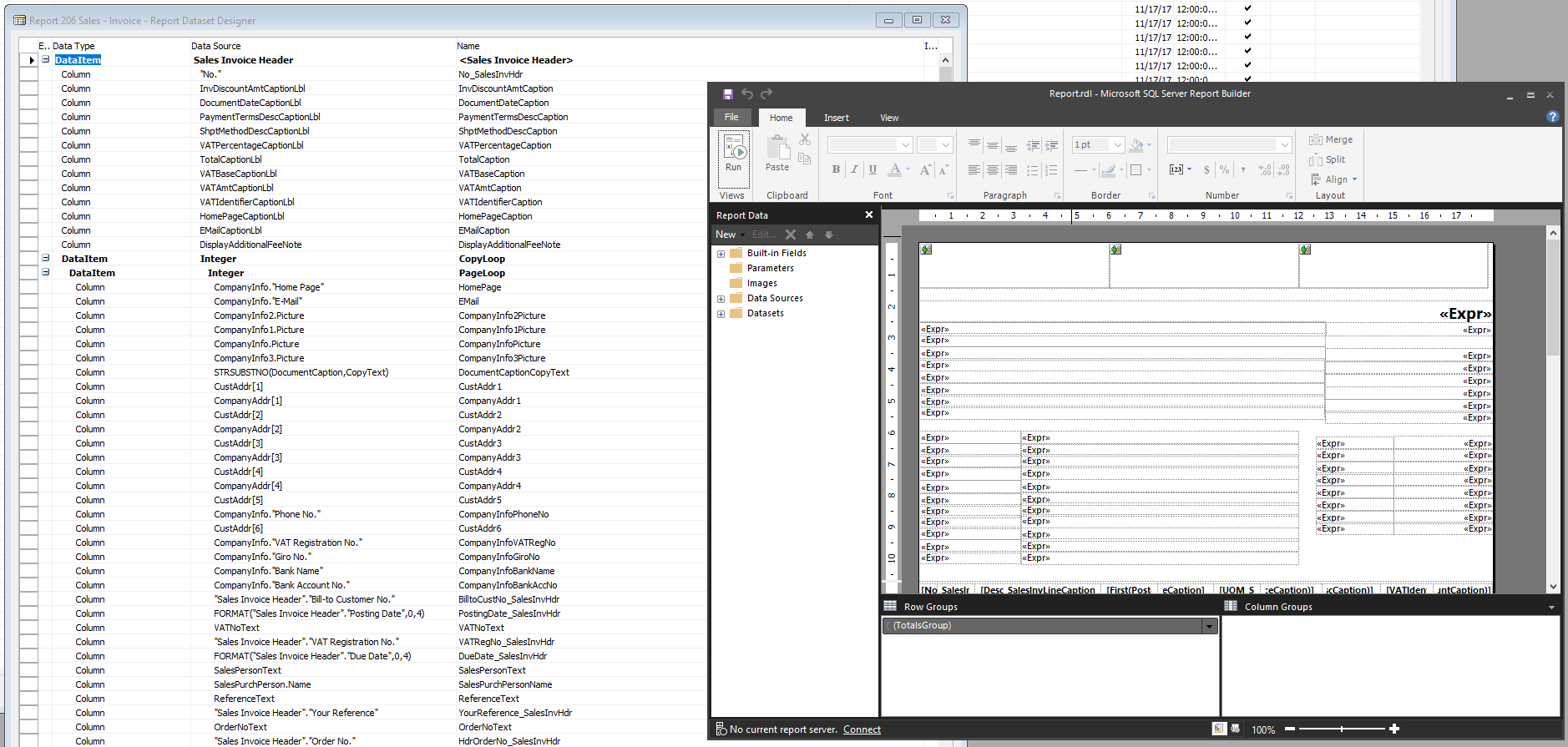
Task: Open the View ribbon tab
Action: click(x=889, y=118)
